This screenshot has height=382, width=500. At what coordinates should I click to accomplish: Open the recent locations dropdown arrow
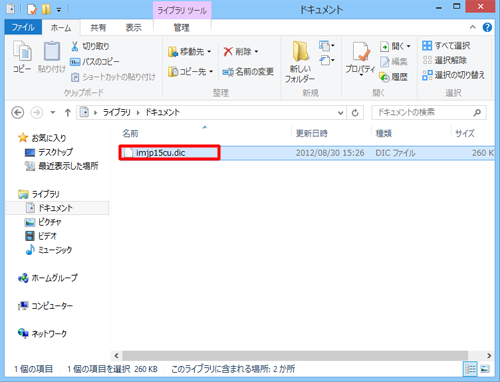tap(53, 113)
